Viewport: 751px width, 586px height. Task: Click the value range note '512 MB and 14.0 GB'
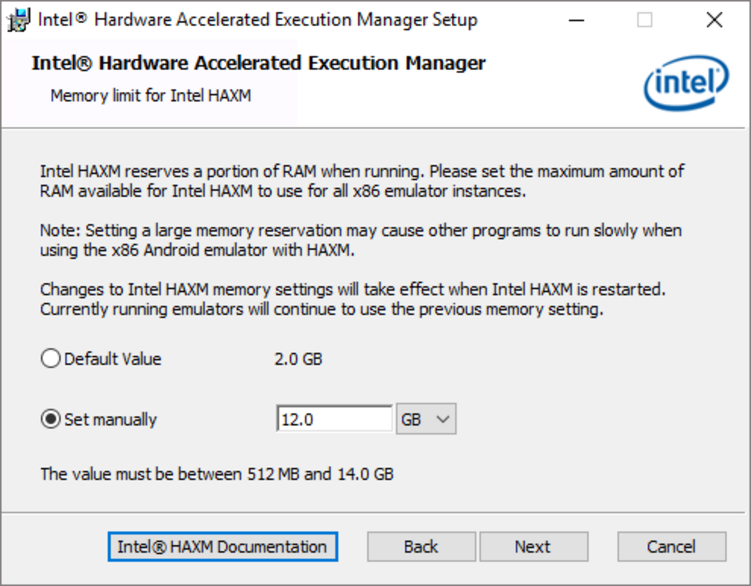(x=320, y=474)
